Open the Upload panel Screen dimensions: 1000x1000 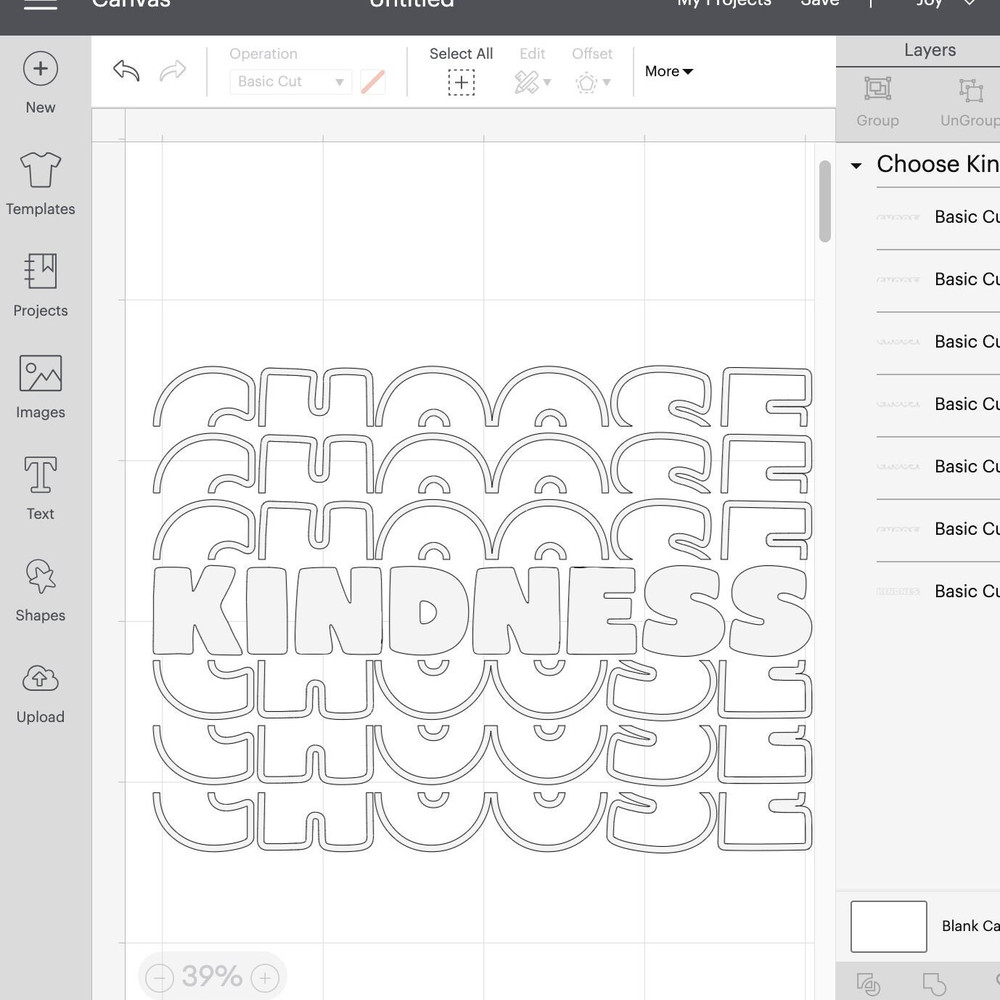[x=40, y=692]
